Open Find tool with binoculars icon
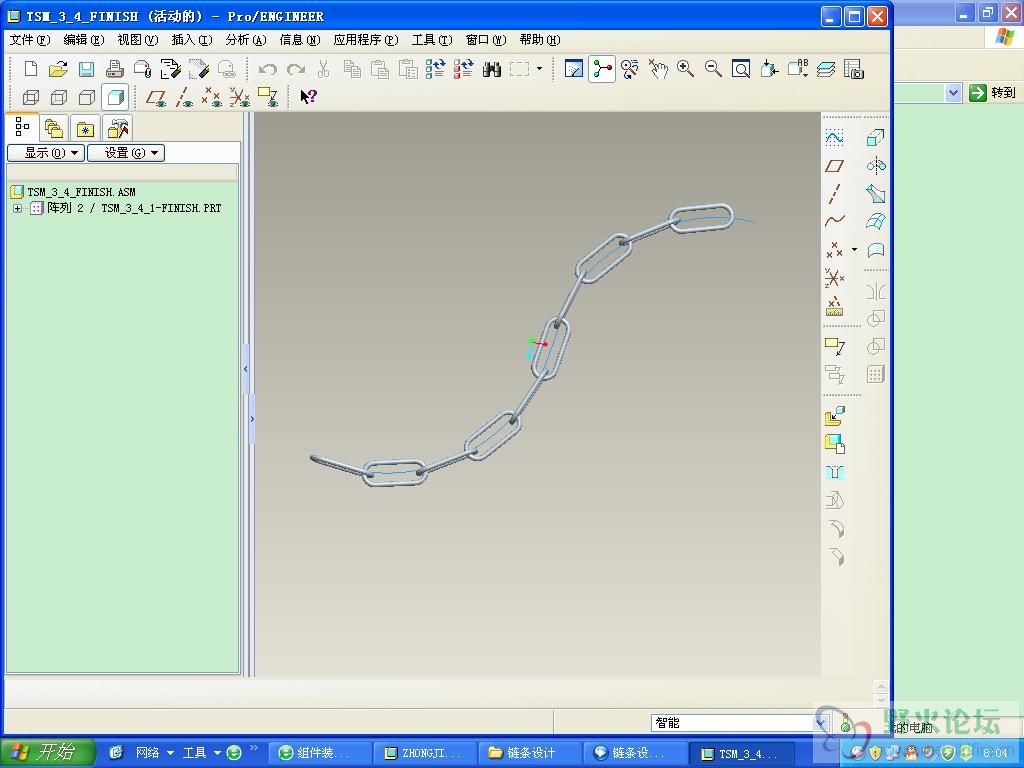Image resolution: width=1024 pixels, height=768 pixels. [492, 69]
